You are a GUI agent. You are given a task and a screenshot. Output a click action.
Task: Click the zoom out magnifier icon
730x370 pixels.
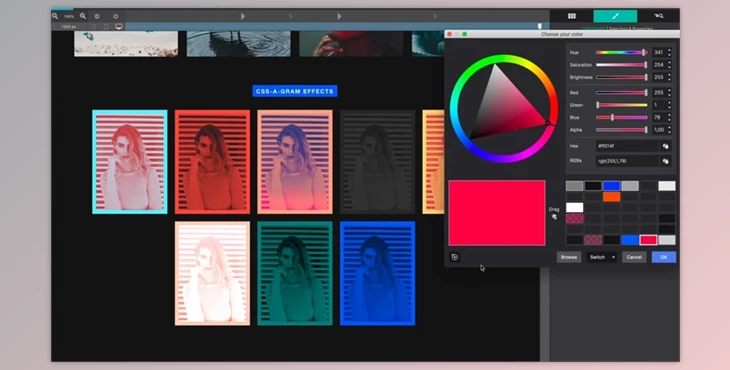click(55, 16)
